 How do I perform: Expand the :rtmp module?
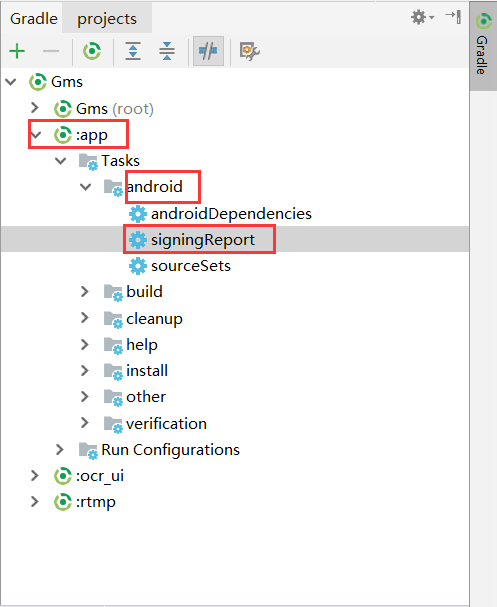(x=35, y=502)
